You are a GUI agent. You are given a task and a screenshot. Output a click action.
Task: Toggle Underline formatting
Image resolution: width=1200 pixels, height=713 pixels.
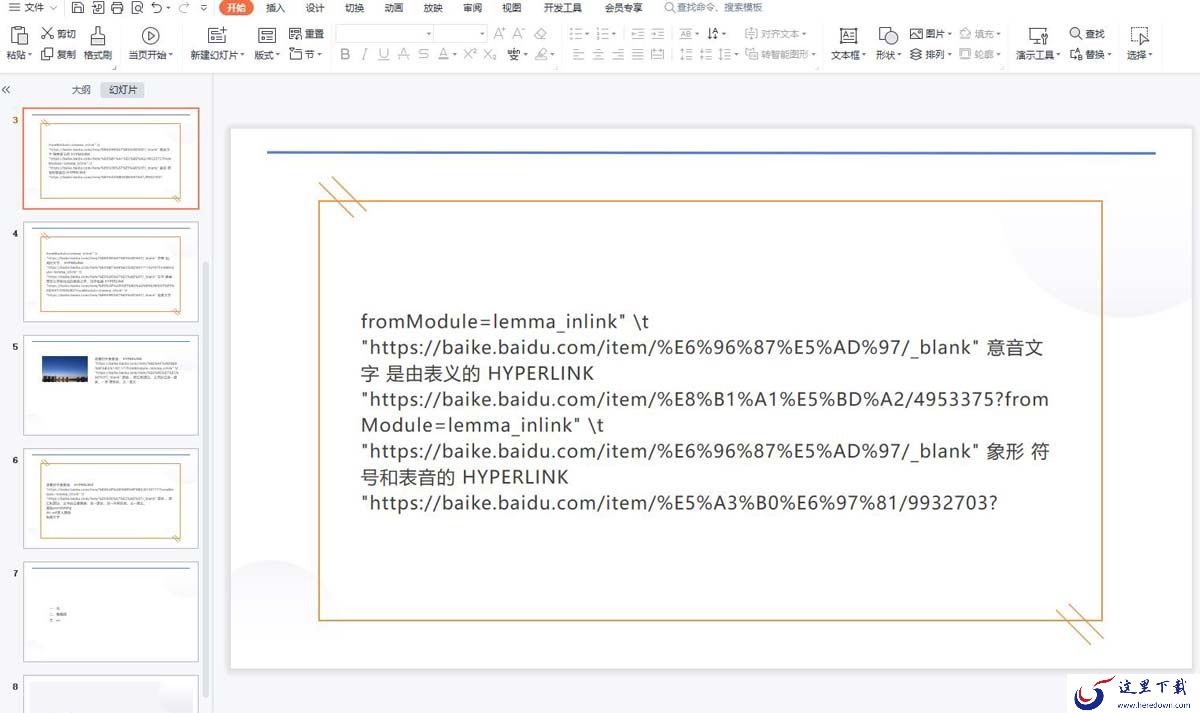click(x=385, y=55)
